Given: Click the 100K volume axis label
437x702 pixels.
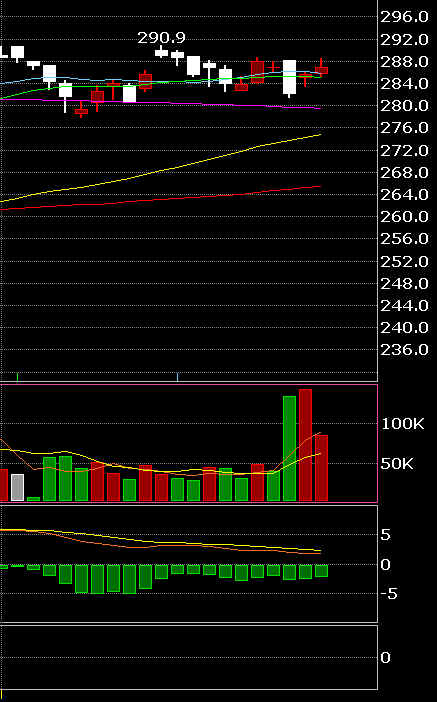Looking at the screenshot, I should [403, 424].
